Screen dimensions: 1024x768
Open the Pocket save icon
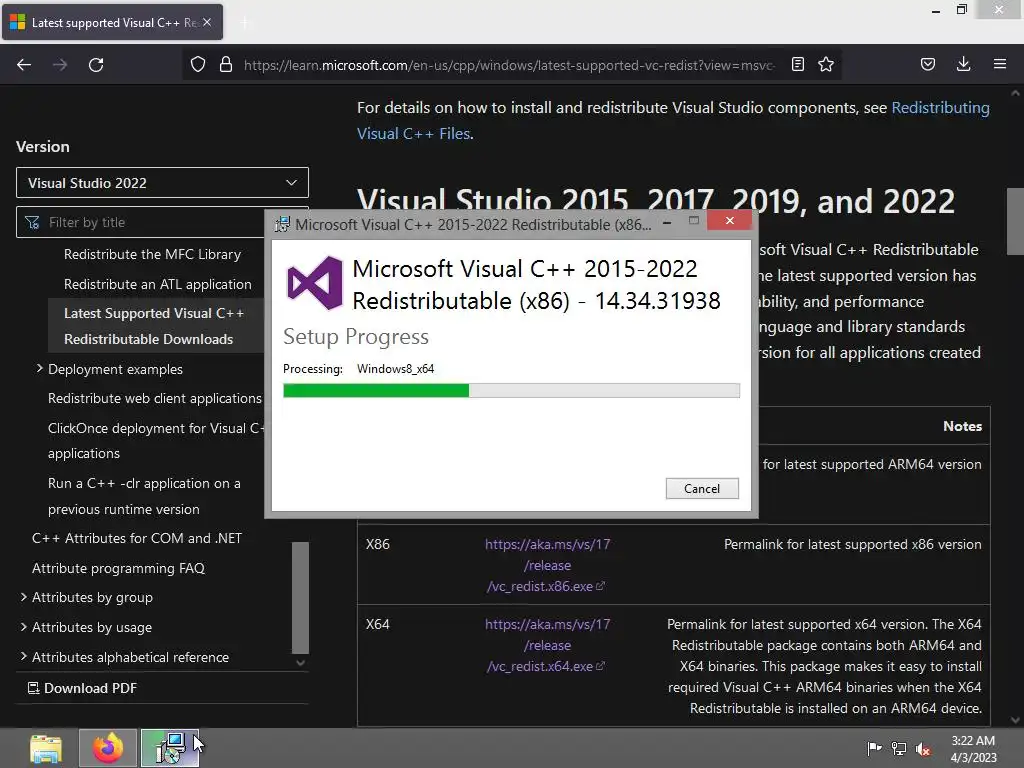tap(928, 64)
